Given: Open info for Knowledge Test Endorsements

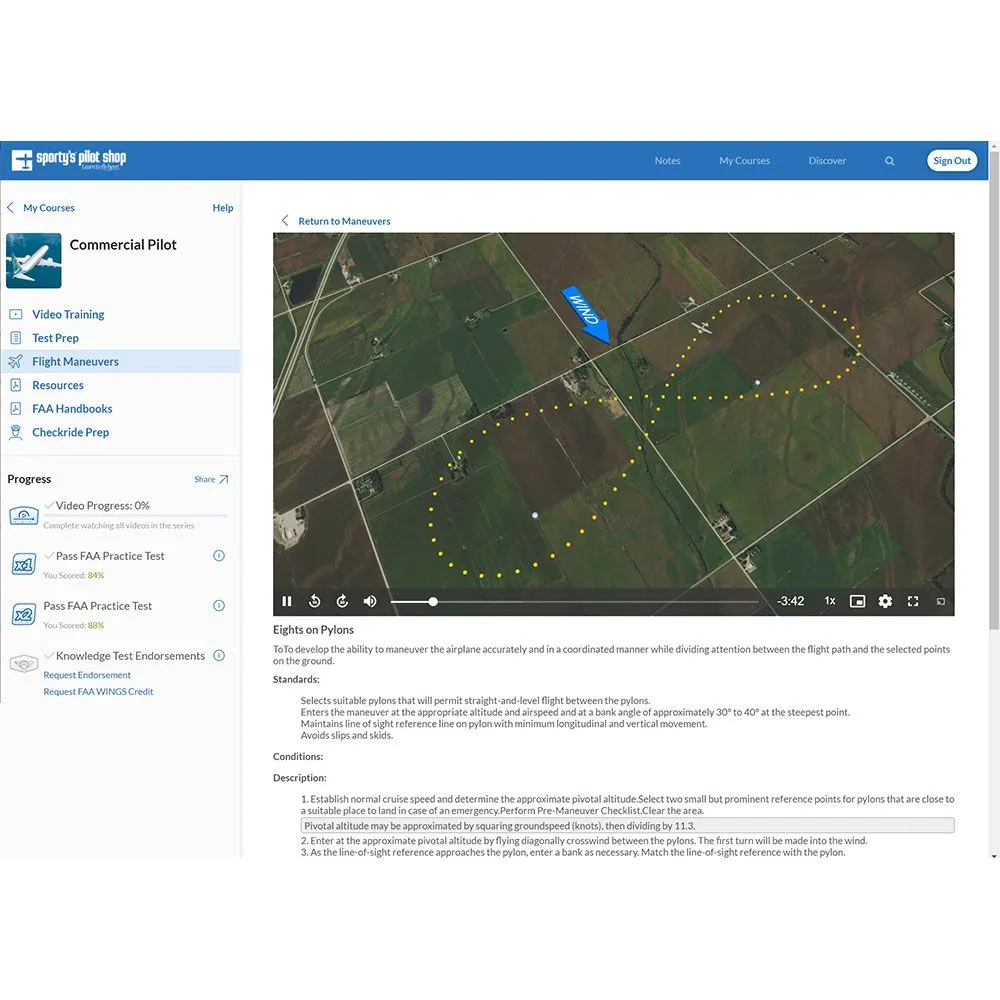Looking at the screenshot, I should (219, 655).
